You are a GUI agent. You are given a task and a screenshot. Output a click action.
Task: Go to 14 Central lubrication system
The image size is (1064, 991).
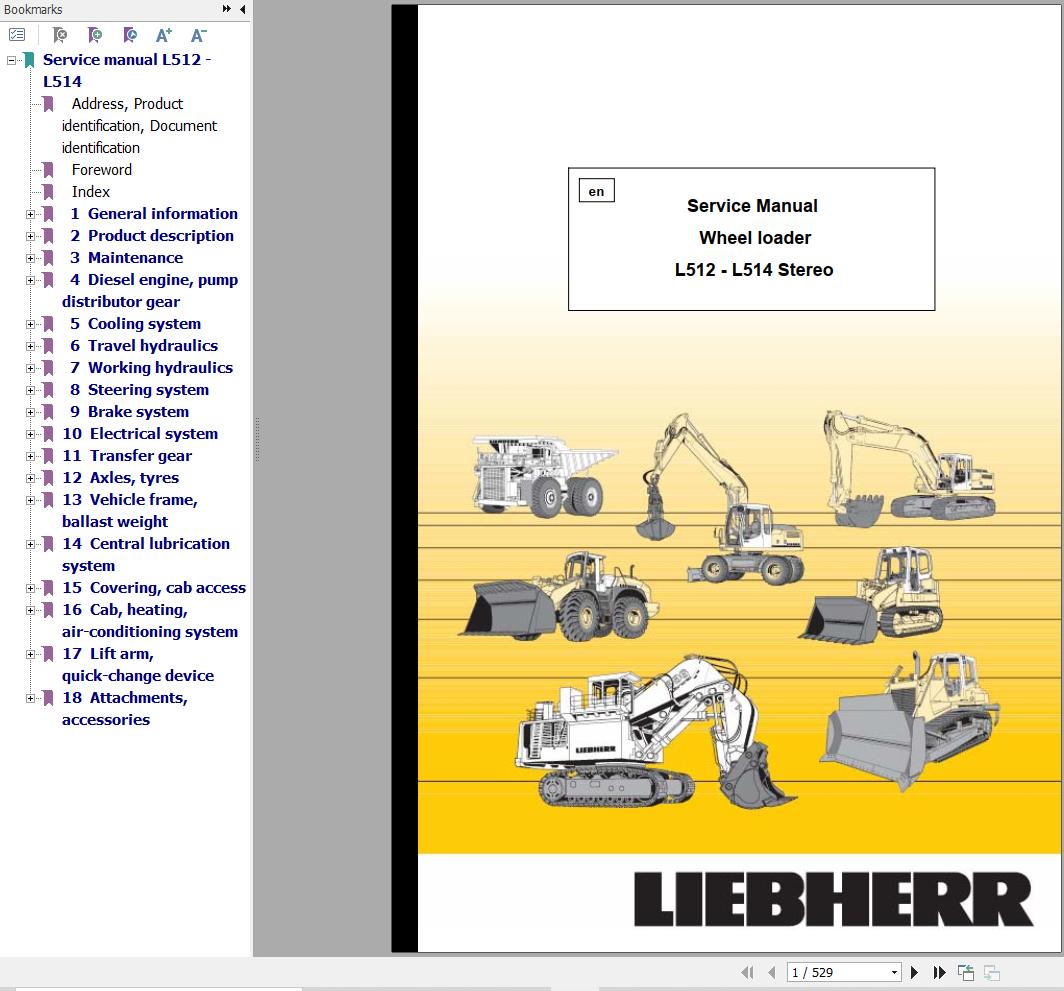[x=146, y=555]
